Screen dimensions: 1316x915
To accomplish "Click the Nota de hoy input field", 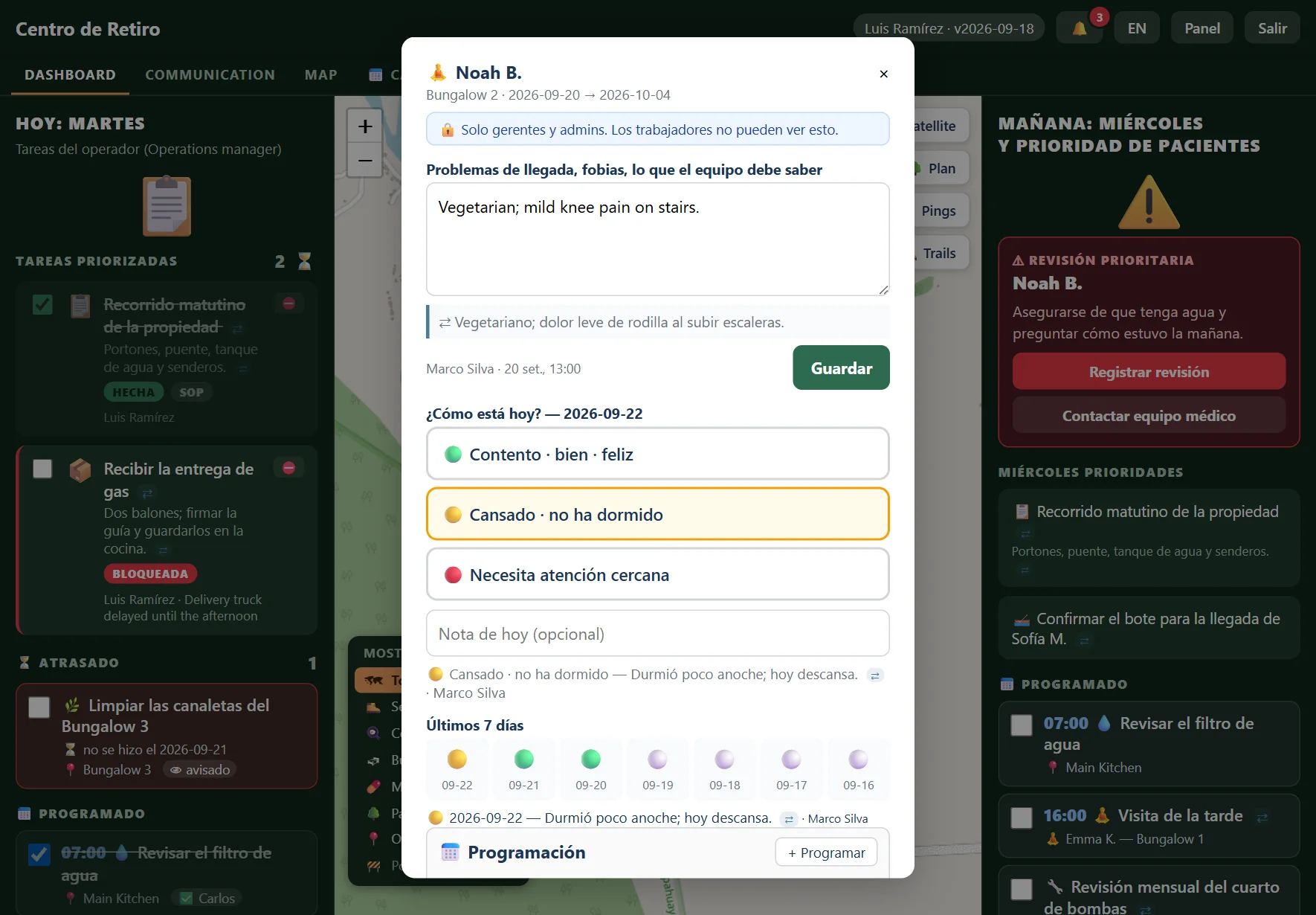I will (657, 634).
